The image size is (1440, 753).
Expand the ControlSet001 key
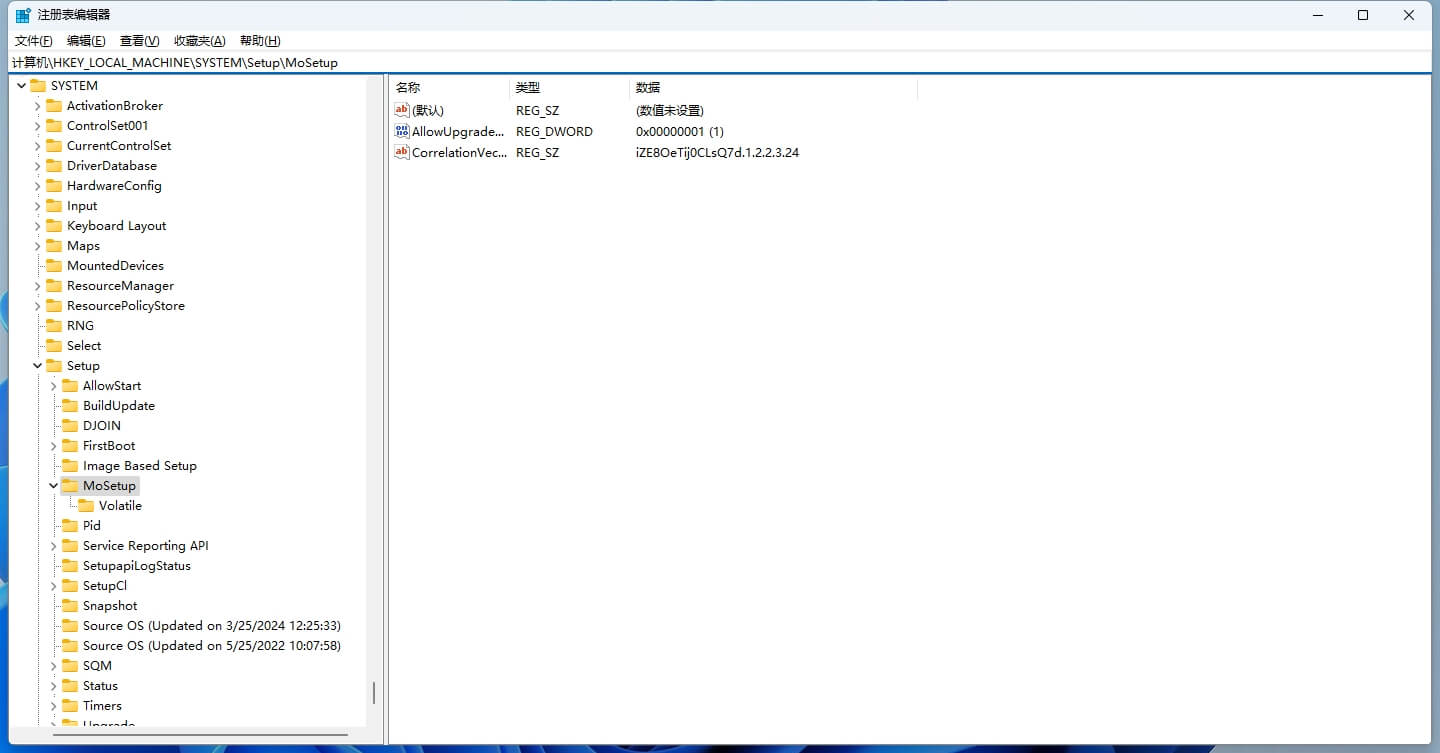[x=38, y=126]
